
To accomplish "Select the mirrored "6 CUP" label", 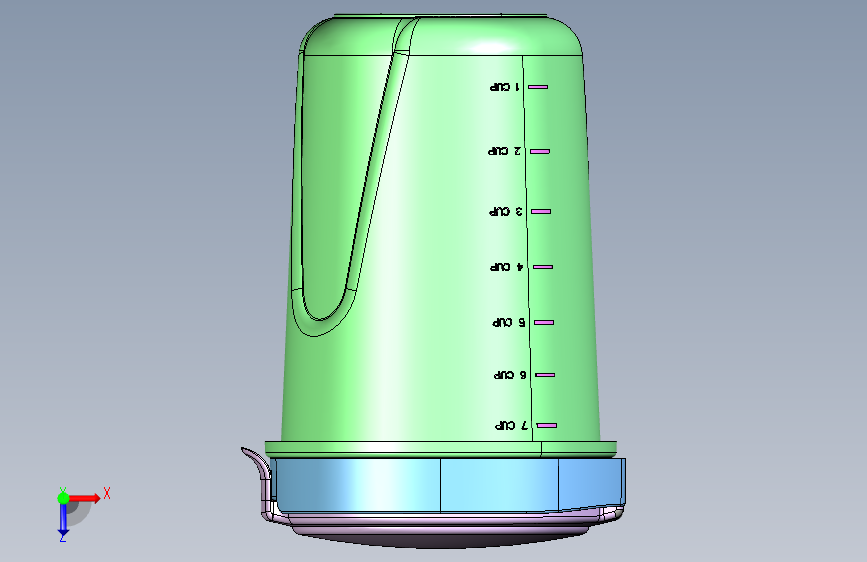I will (x=510, y=374).
